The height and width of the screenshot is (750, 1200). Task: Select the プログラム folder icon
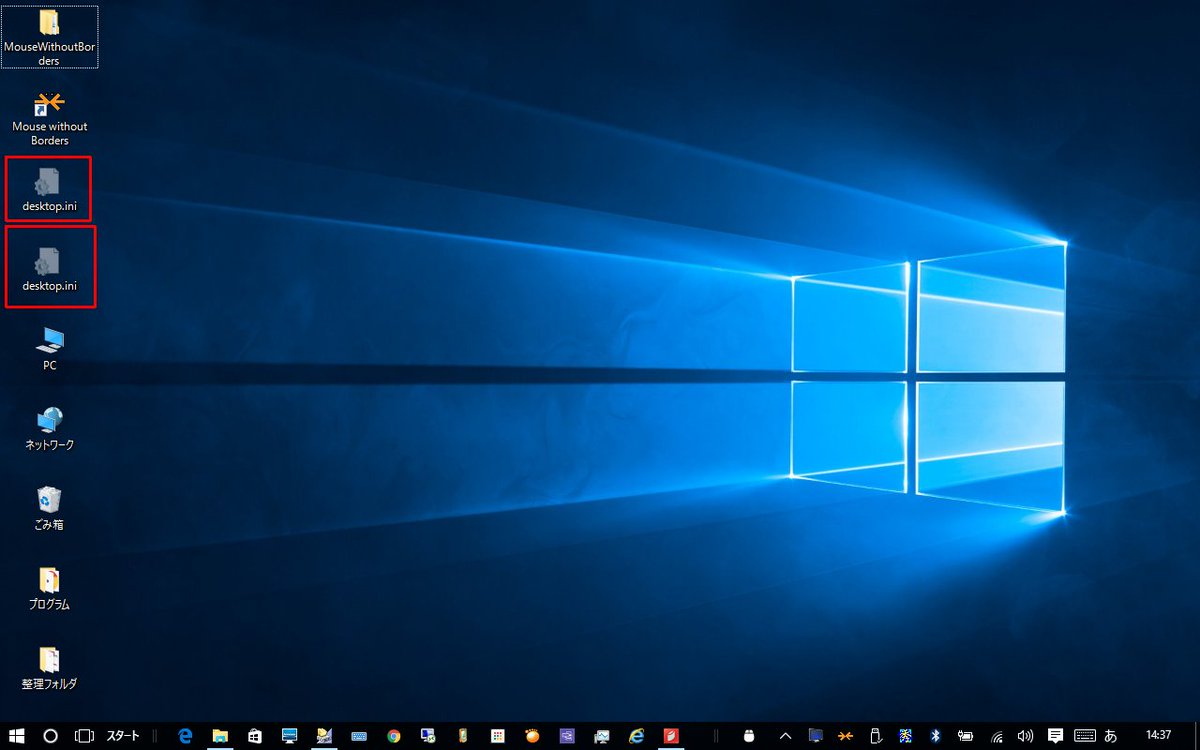click(49, 588)
